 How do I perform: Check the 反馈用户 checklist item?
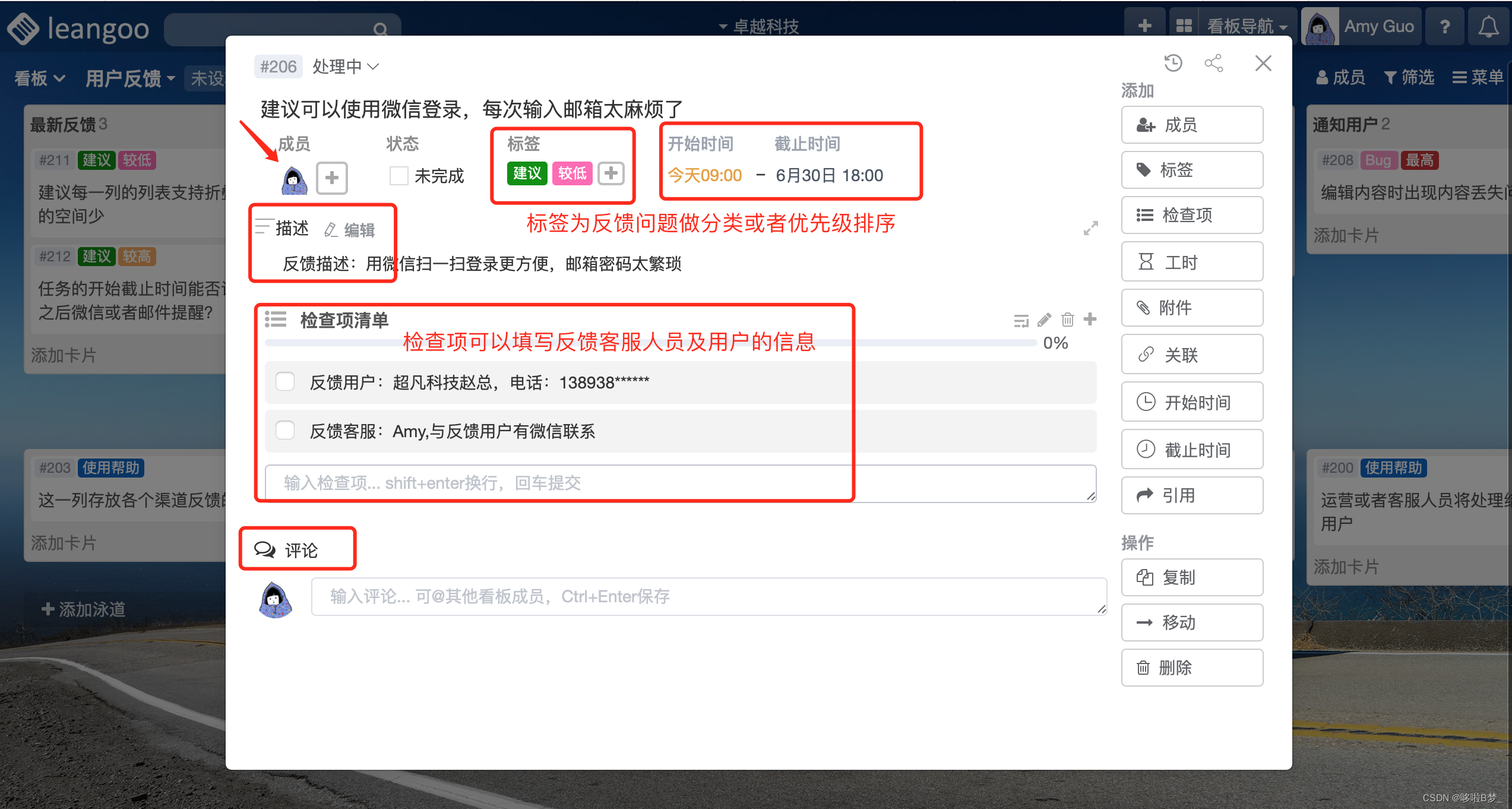pyautogui.click(x=286, y=382)
